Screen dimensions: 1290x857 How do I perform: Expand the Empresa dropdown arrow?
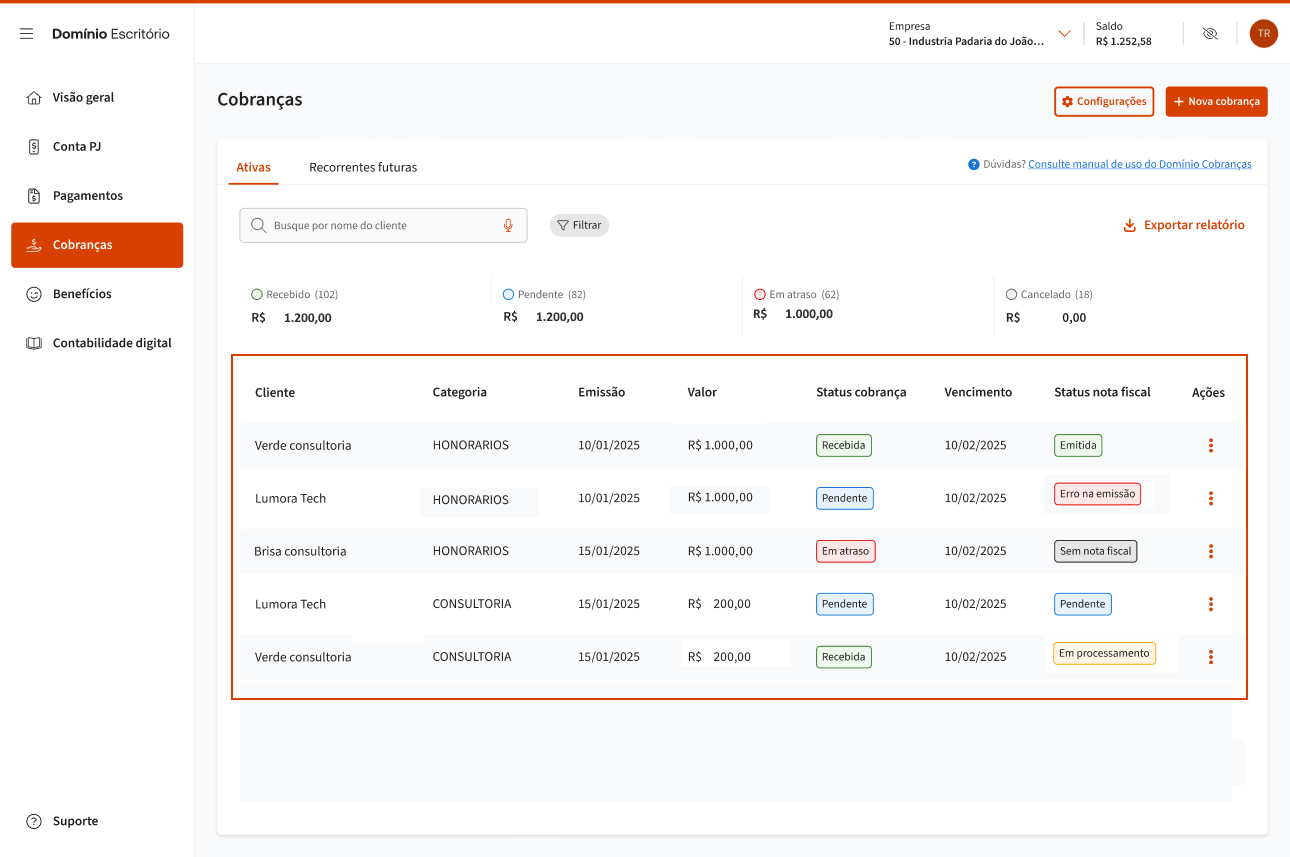pos(1064,34)
